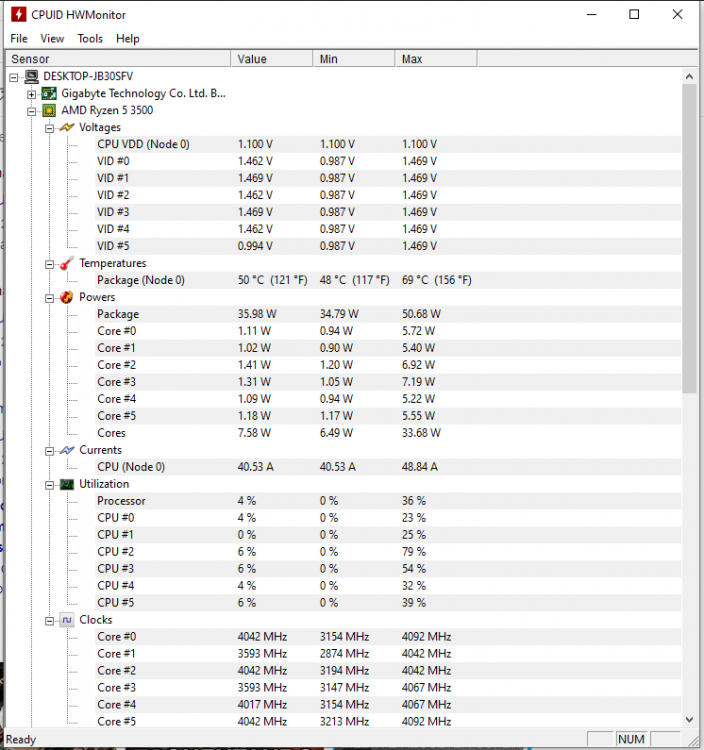Click the Ready status bar text

(21, 739)
